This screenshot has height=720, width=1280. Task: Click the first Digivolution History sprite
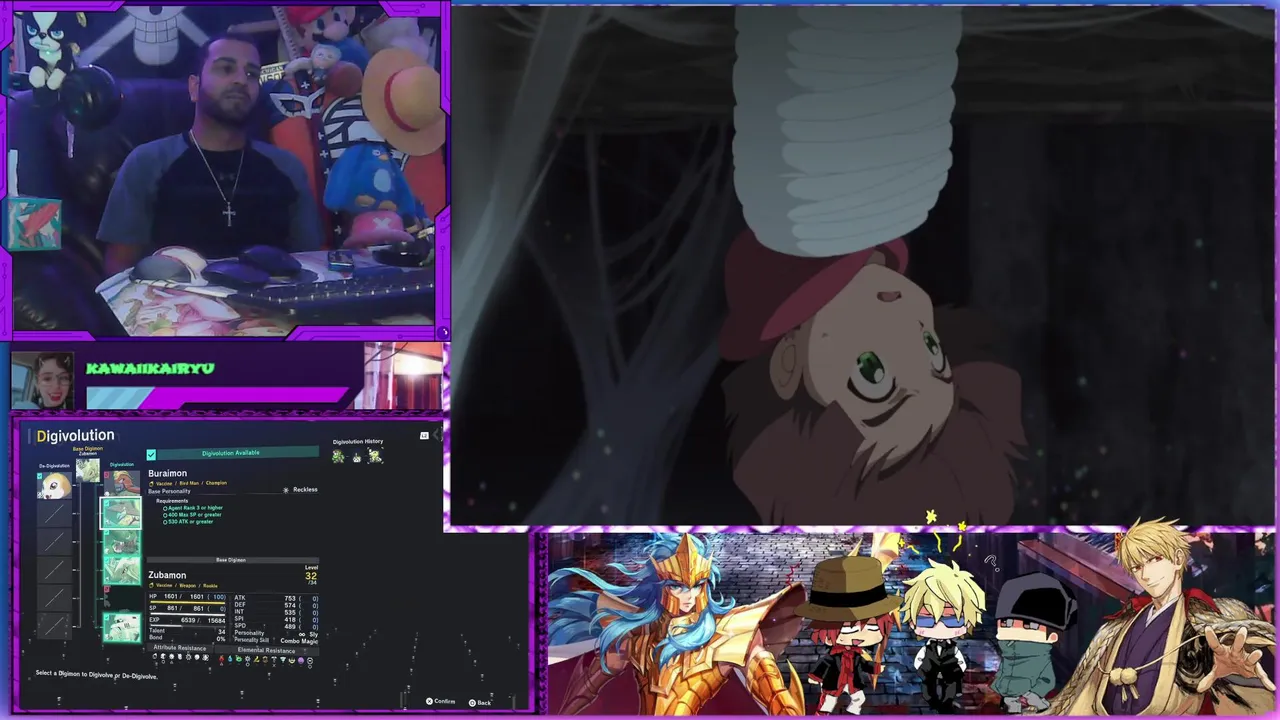pos(338,456)
